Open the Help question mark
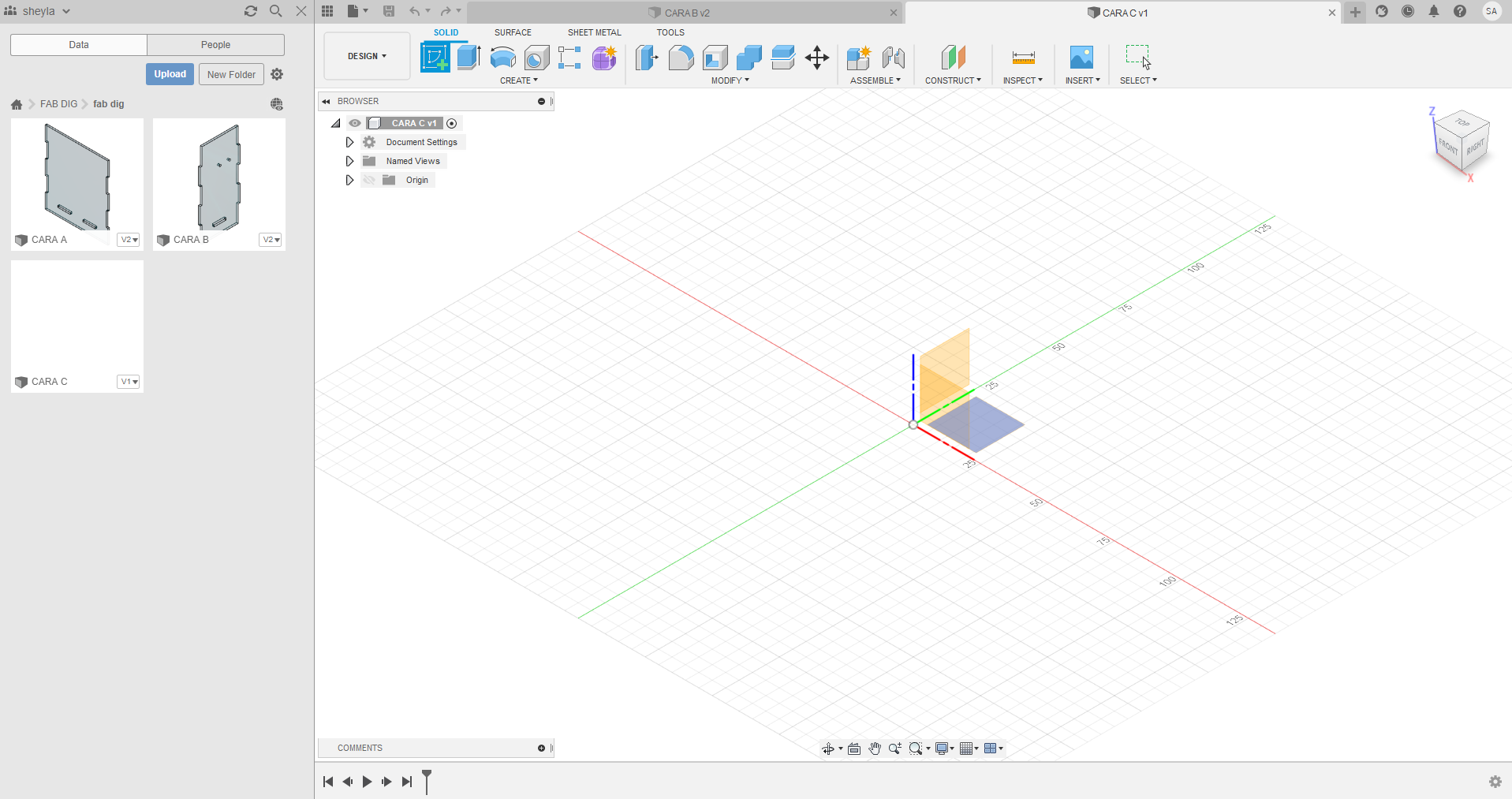The image size is (1512, 799). pyautogui.click(x=1460, y=11)
